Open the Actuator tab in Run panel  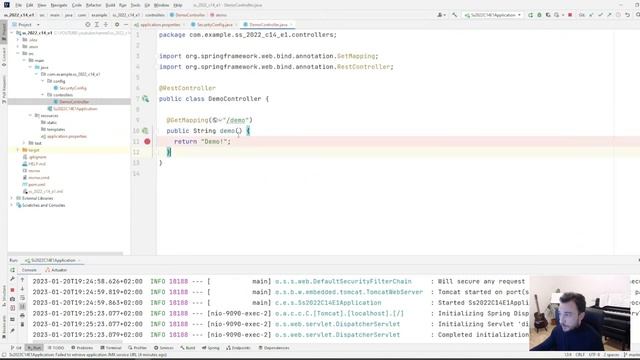coord(56,270)
